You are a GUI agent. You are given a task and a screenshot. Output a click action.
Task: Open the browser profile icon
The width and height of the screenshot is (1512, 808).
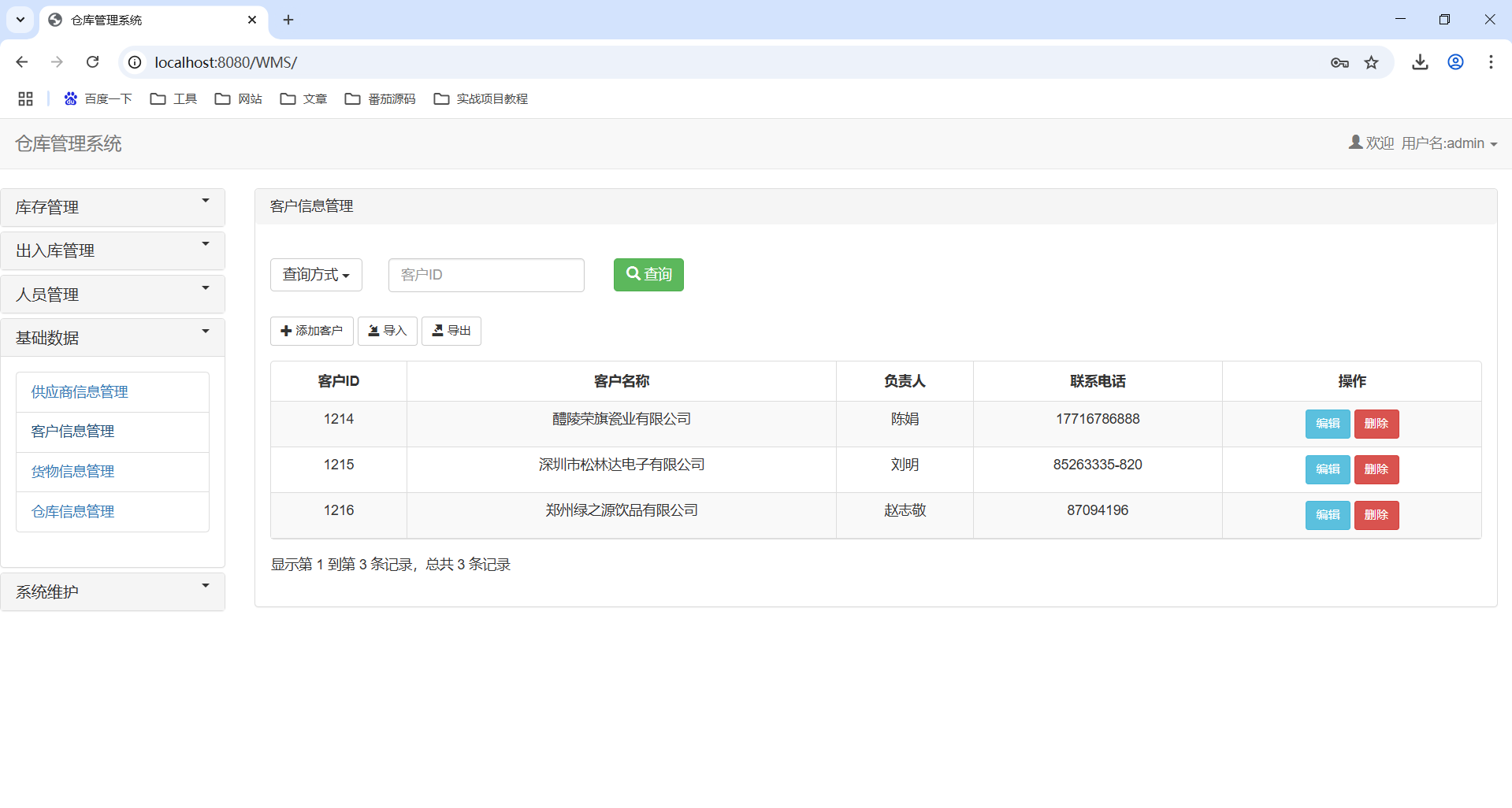coord(1456,62)
